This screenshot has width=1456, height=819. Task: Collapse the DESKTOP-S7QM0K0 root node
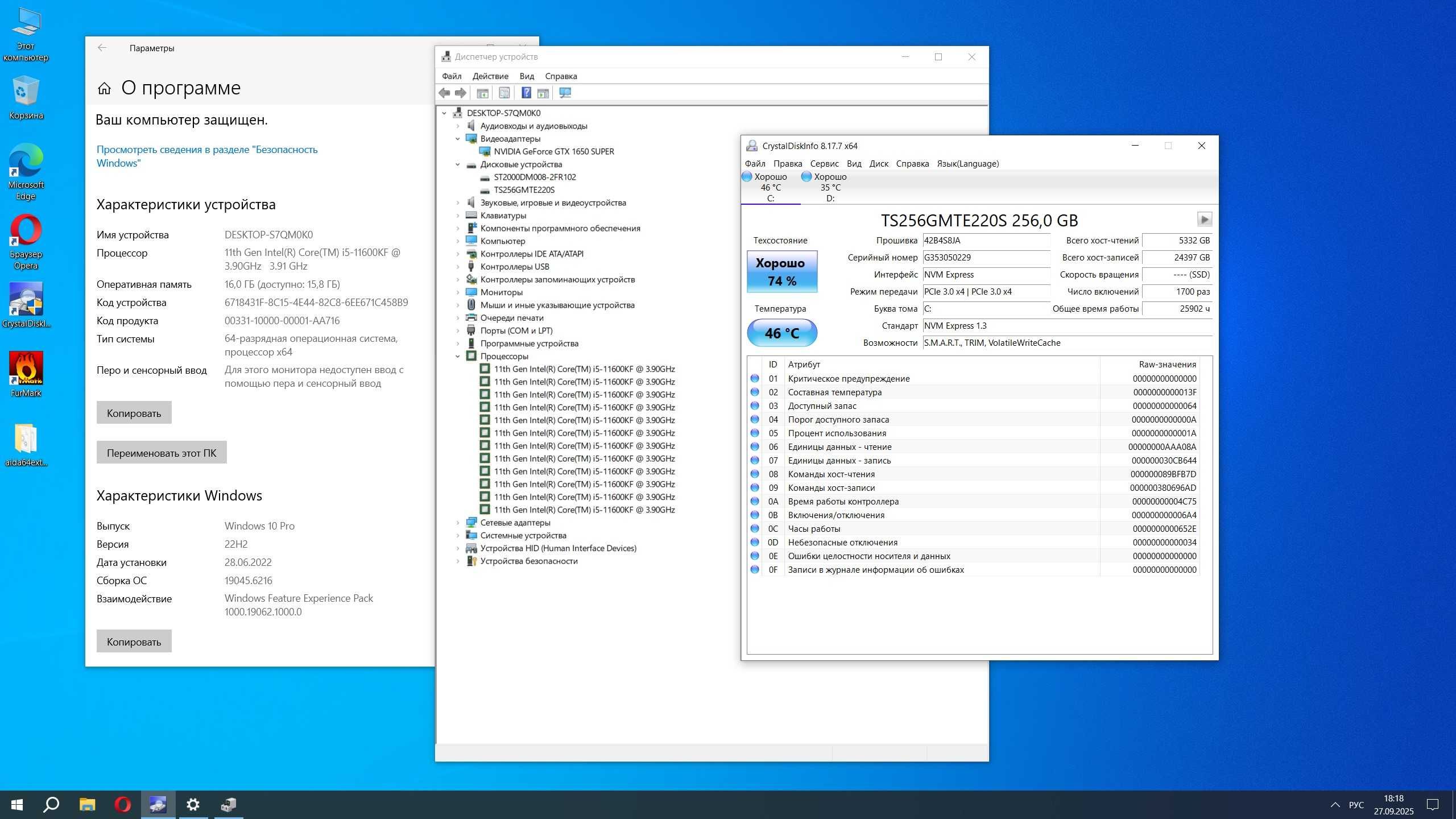(x=444, y=113)
